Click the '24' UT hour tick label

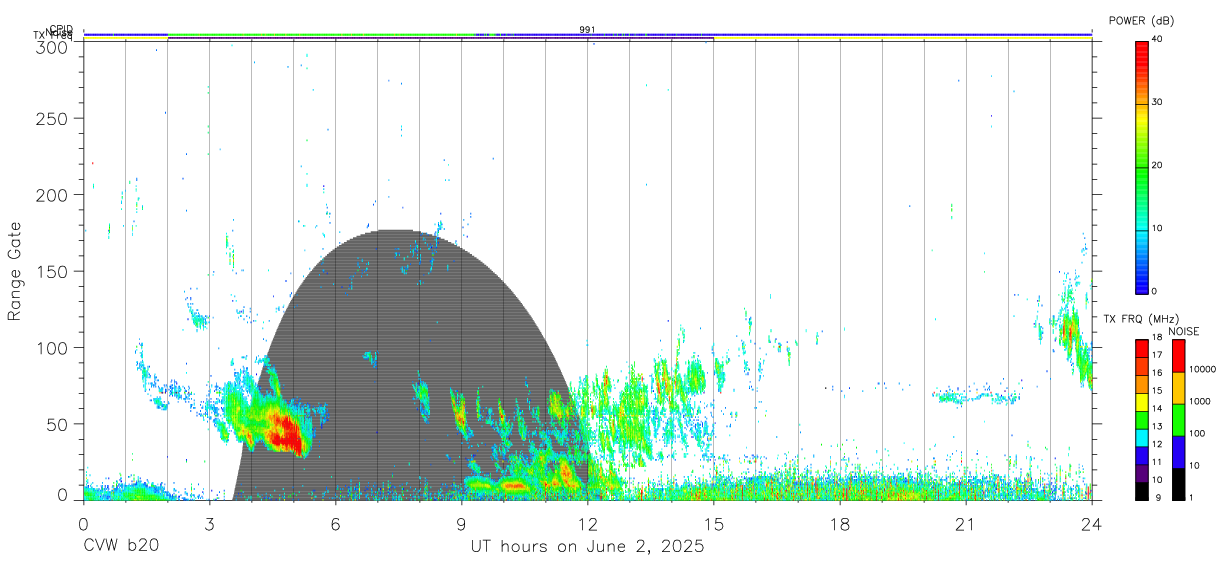[x=1092, y=524]
